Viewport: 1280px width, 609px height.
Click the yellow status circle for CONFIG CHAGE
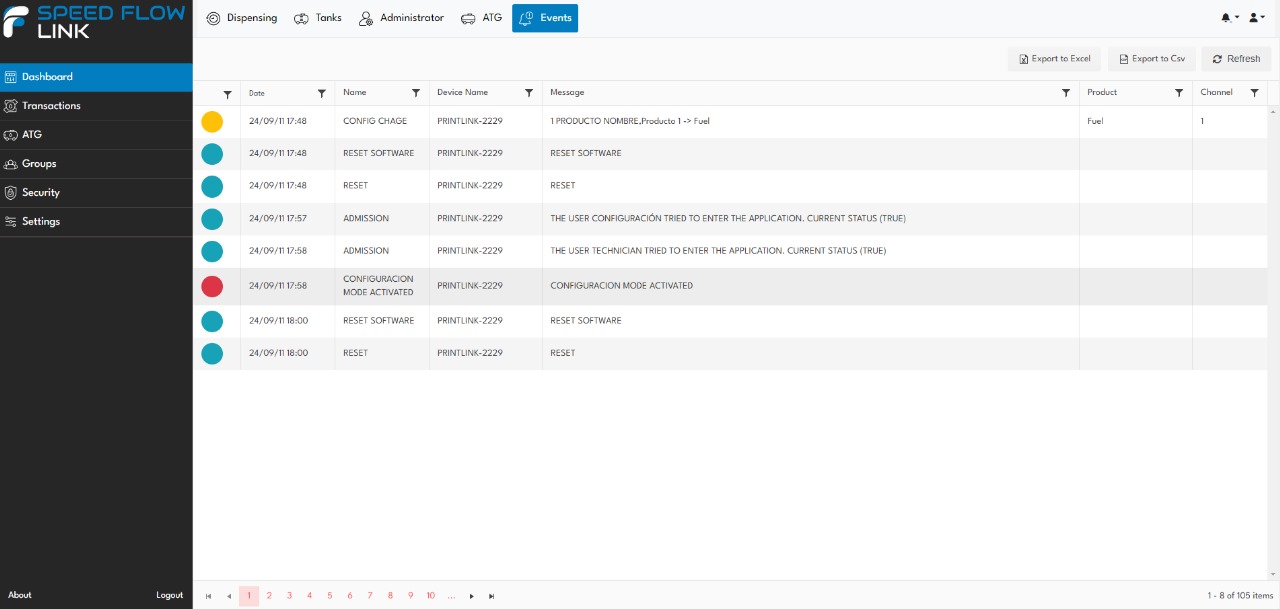(x=212, y=121)
